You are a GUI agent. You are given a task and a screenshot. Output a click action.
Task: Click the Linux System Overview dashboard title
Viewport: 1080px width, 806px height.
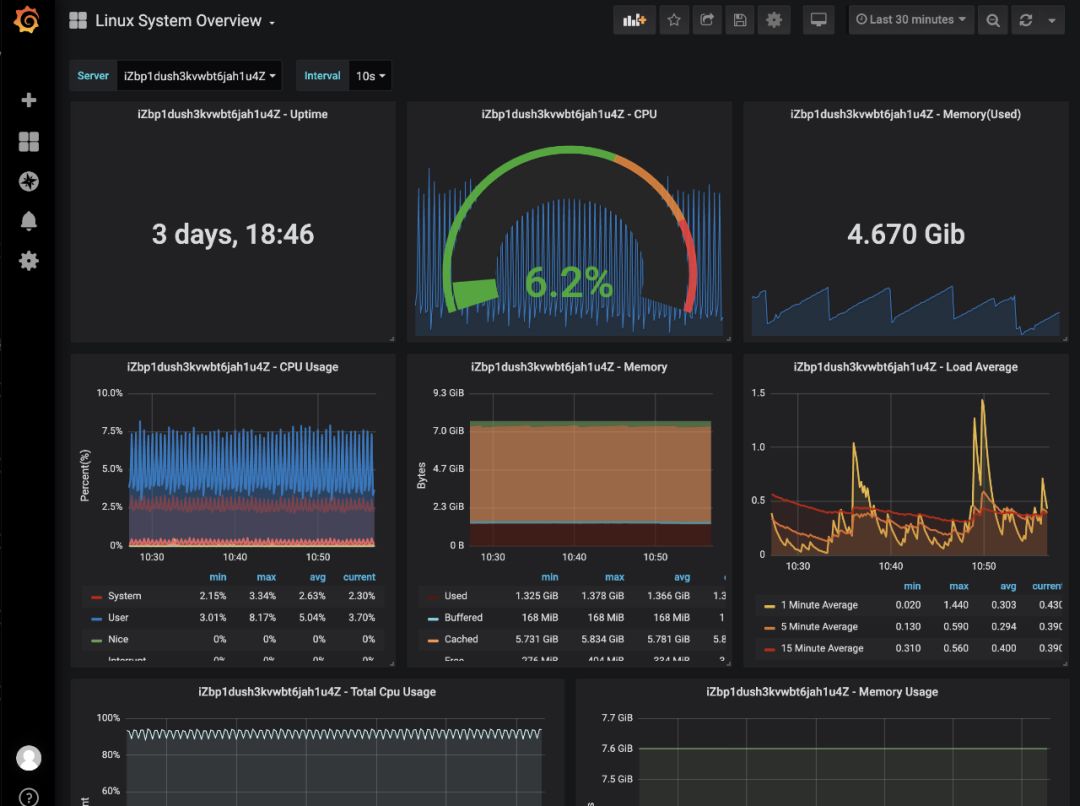coord(178,21)
